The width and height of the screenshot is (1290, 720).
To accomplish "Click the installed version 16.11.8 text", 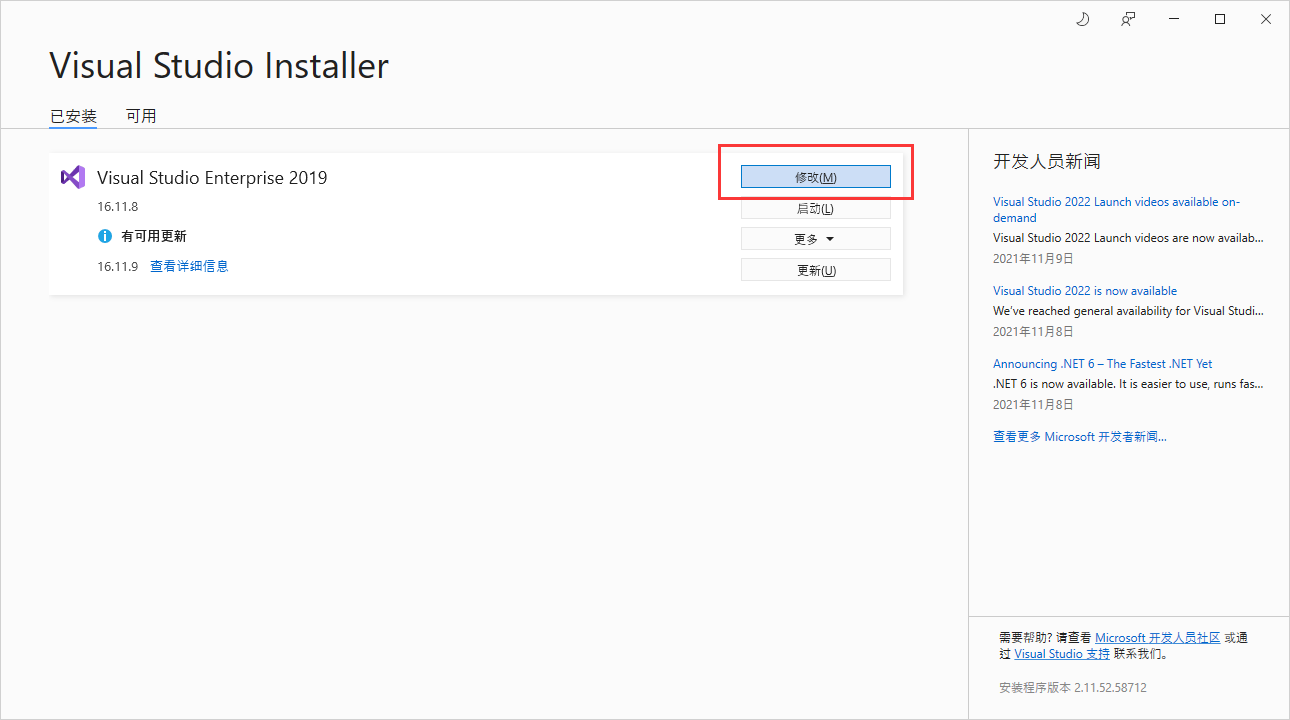I will pyautogui.click(x=117, y=207).
